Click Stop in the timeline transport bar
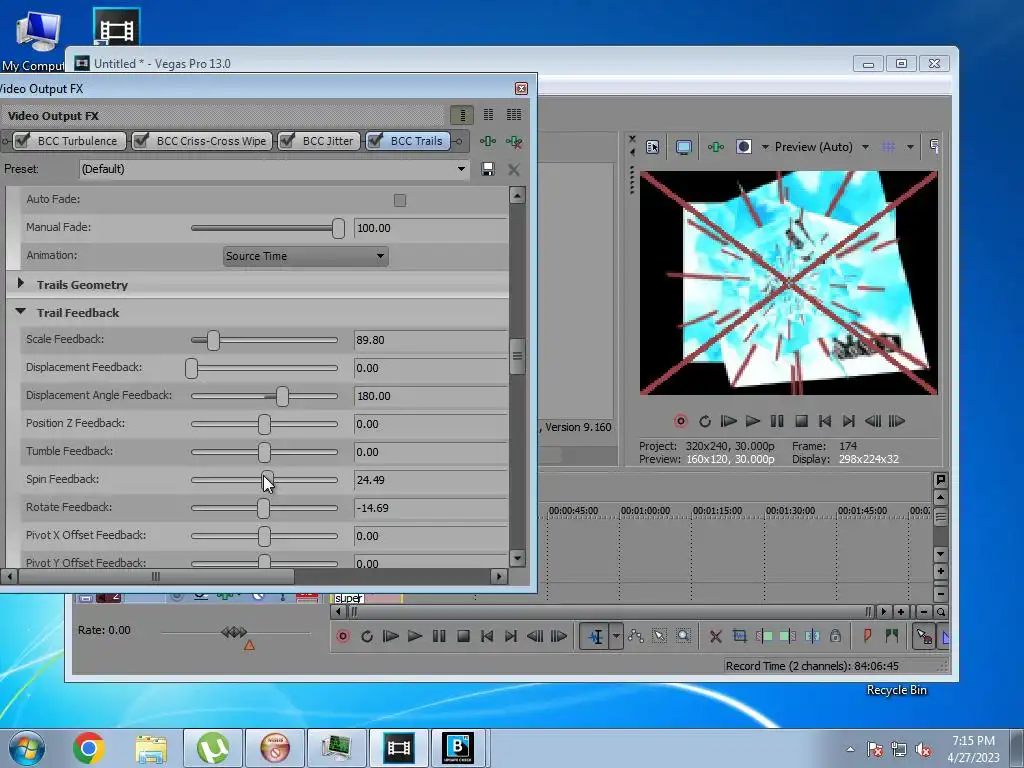Image resolution: width=1024 pixels, height=768 pixels. (x=463, y=636)
